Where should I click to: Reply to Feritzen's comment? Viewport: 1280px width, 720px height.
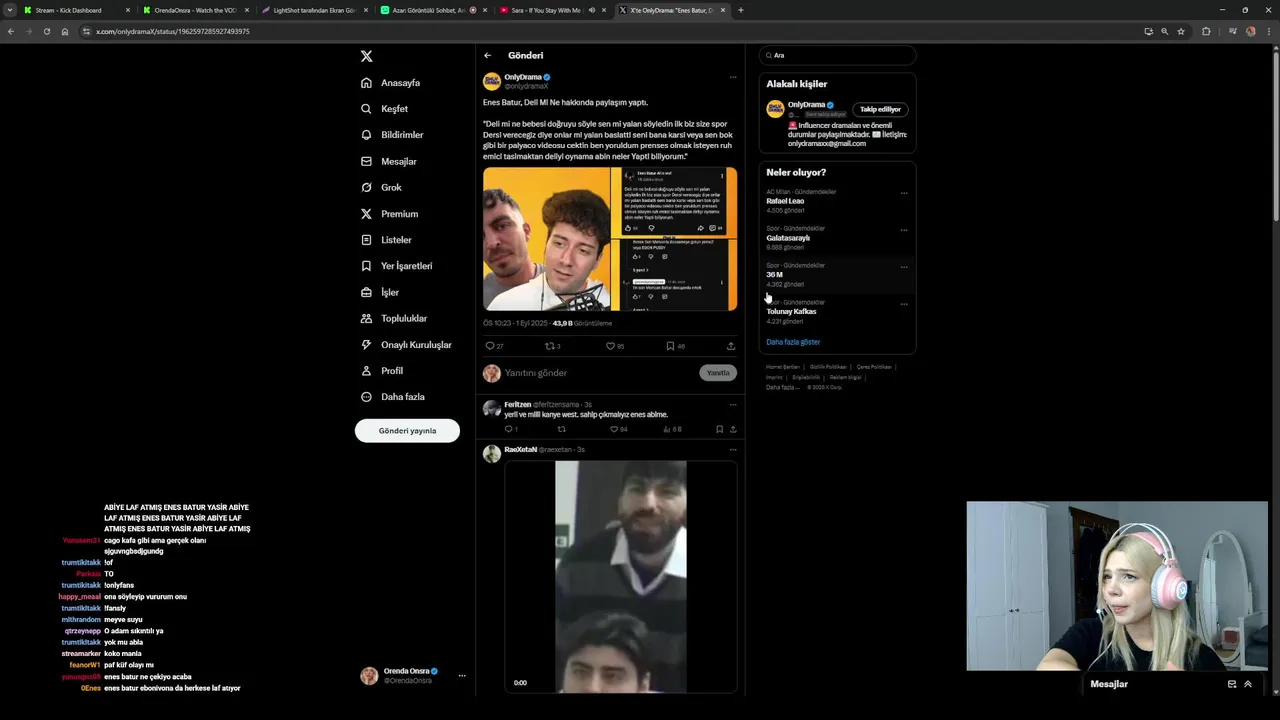(509, 429)
